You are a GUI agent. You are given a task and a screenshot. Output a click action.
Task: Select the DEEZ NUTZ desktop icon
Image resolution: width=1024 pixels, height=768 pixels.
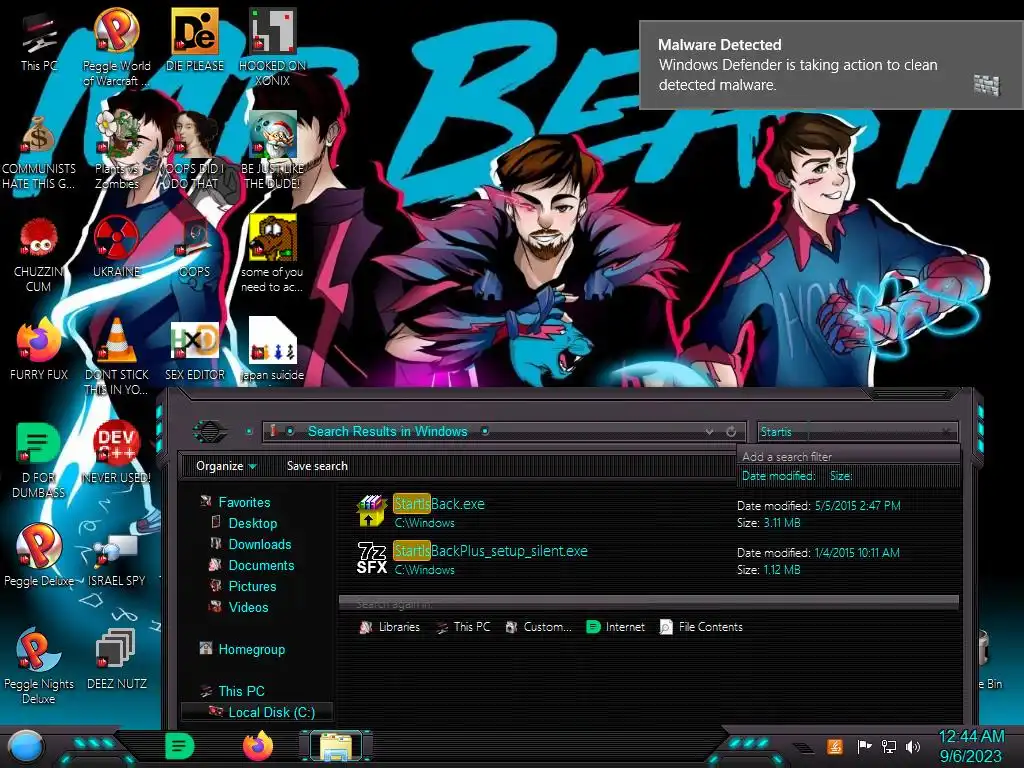point(116,659)
